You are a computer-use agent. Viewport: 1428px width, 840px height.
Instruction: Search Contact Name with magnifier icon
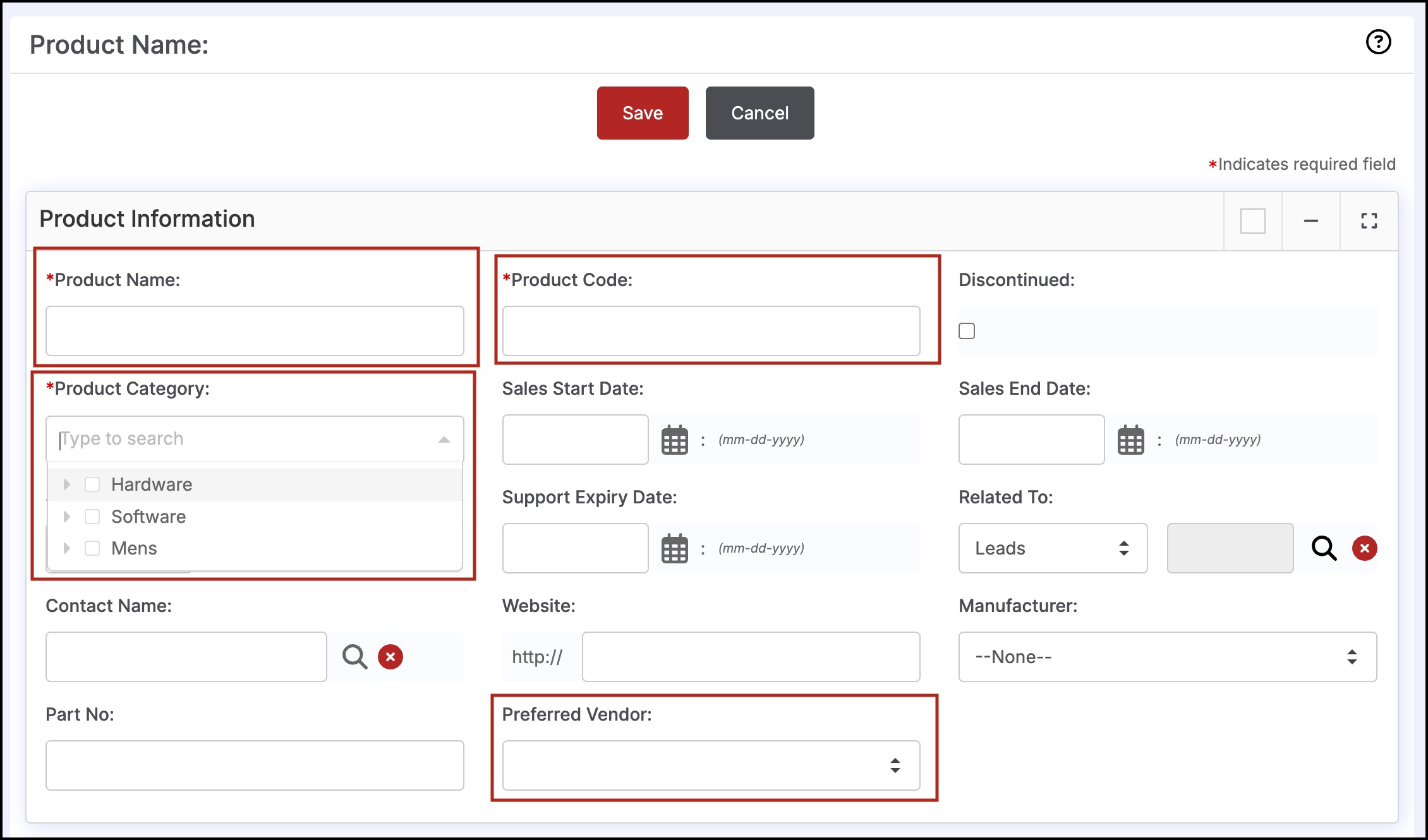click(x=354, y=657)
